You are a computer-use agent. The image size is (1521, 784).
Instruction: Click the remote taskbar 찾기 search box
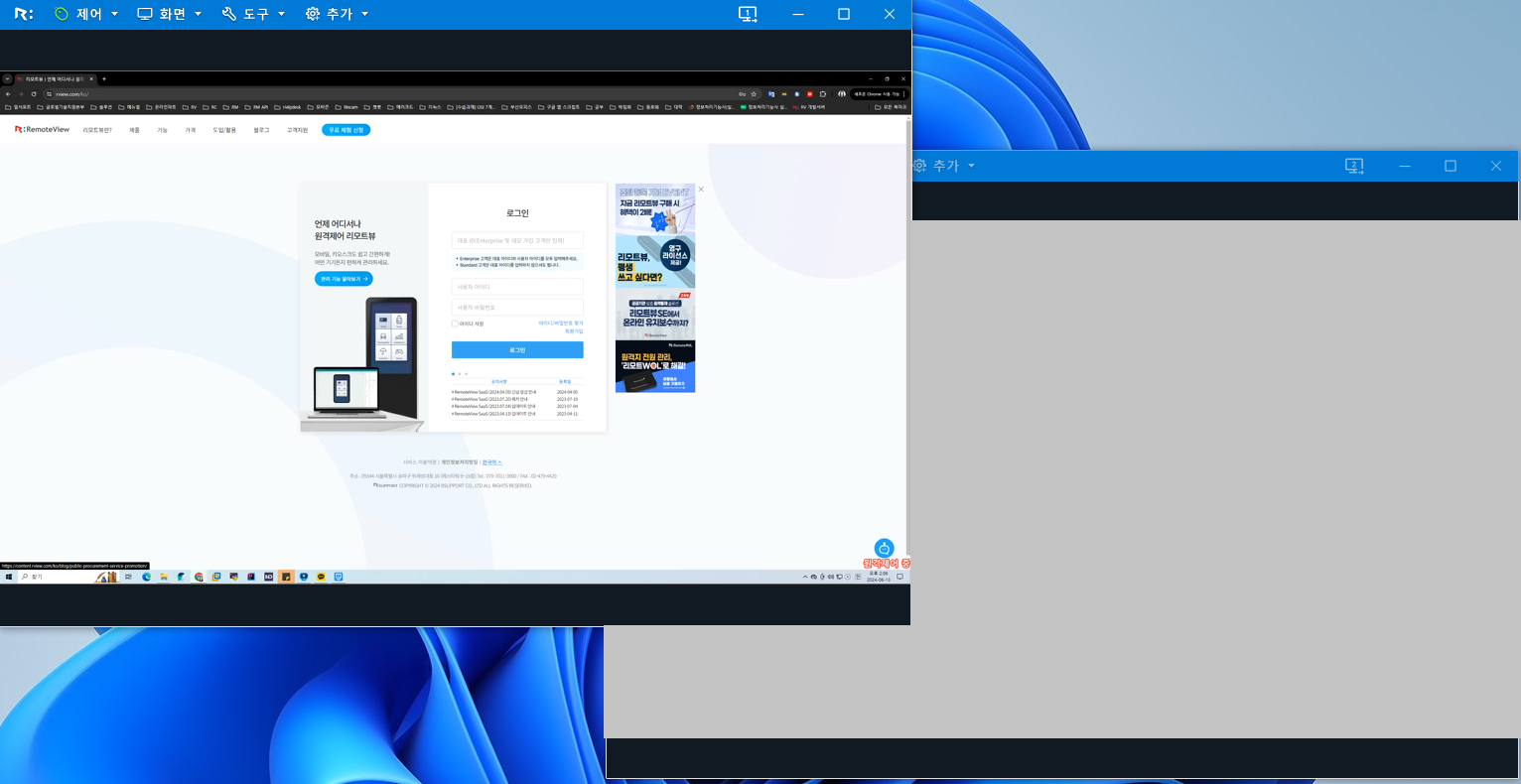pos(68,577)
